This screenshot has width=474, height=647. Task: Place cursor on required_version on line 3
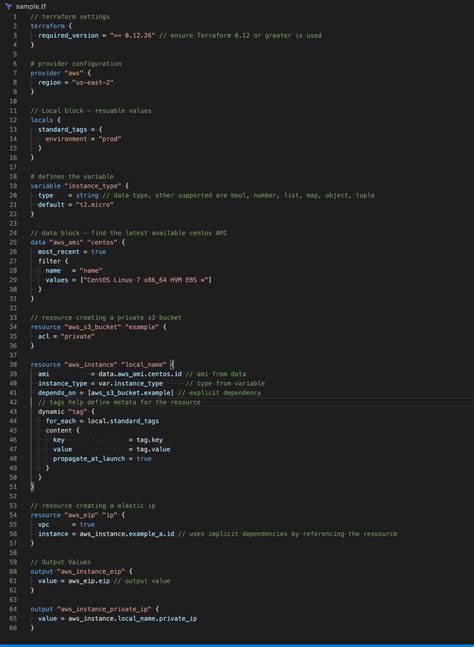(68, 35)
